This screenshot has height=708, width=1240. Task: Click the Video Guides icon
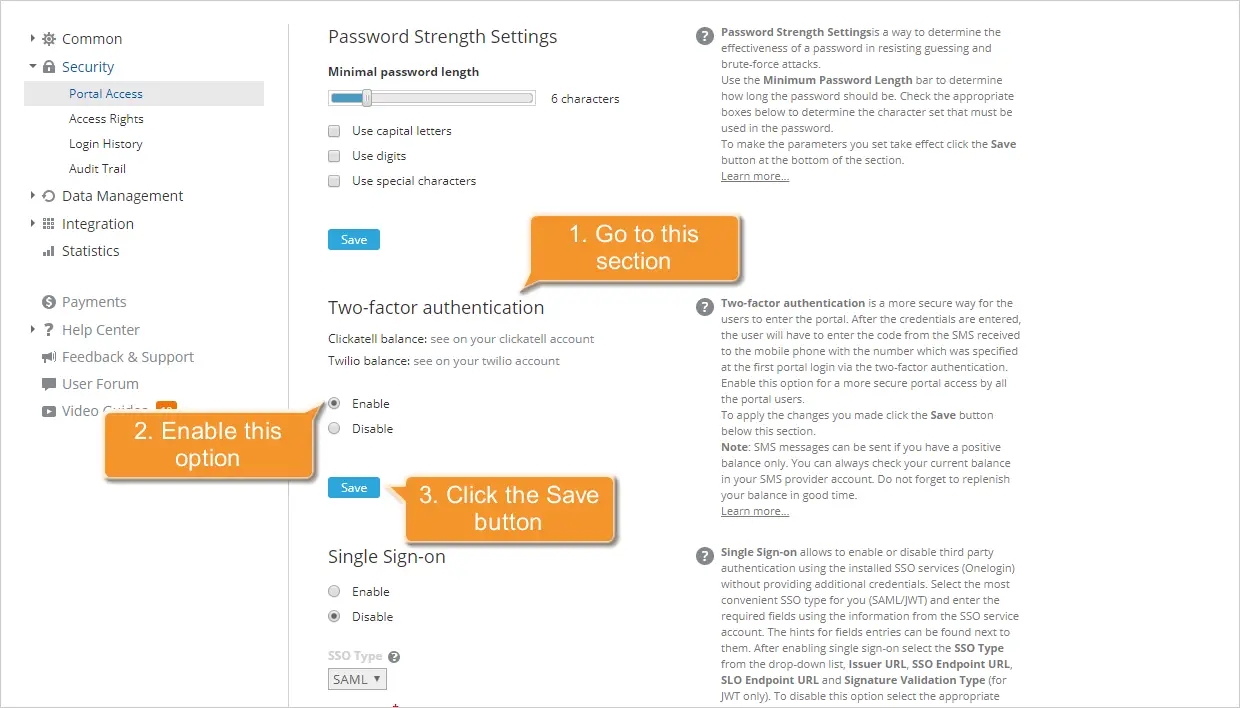tap(48, 410)
